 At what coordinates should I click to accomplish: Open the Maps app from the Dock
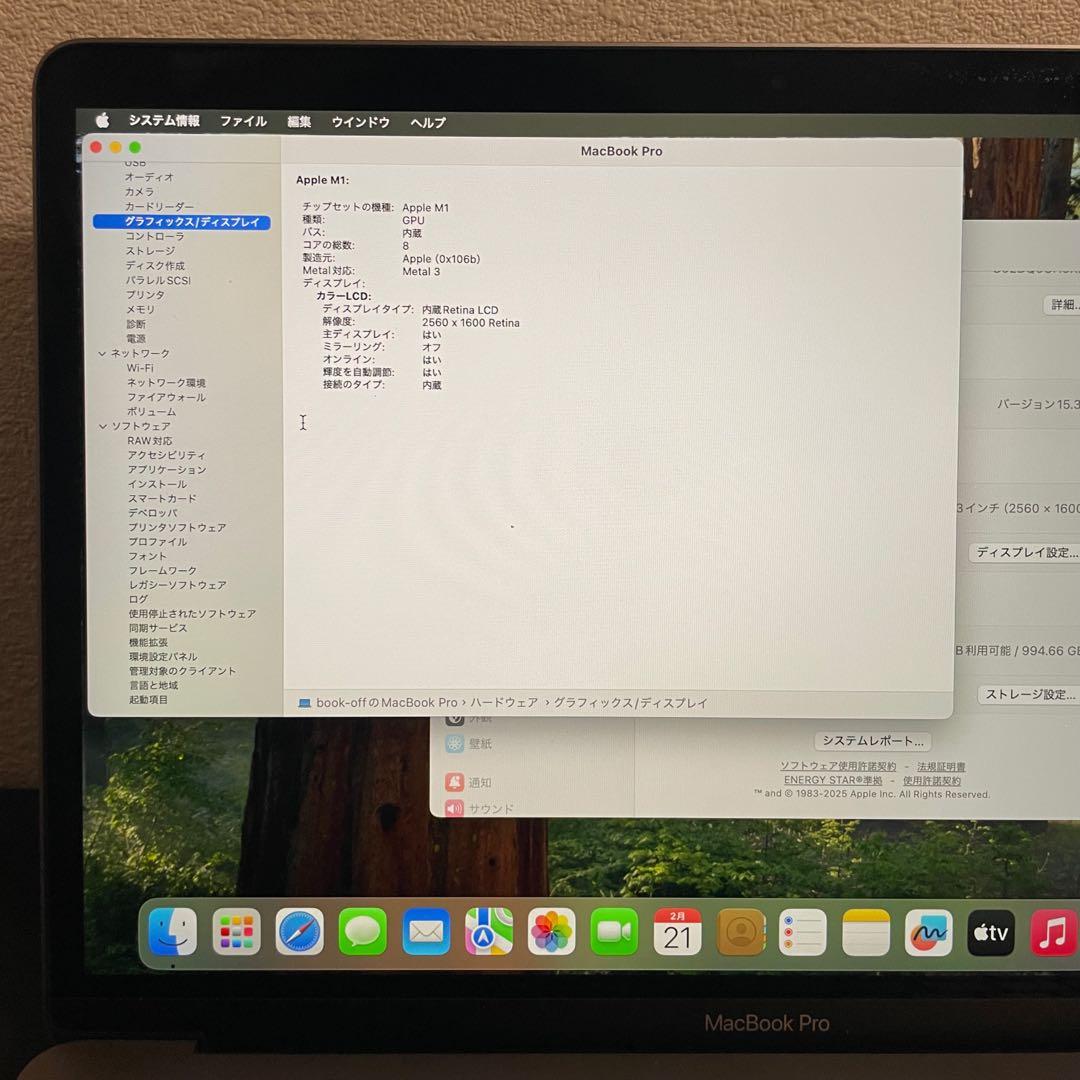click(x=488, y=931)
